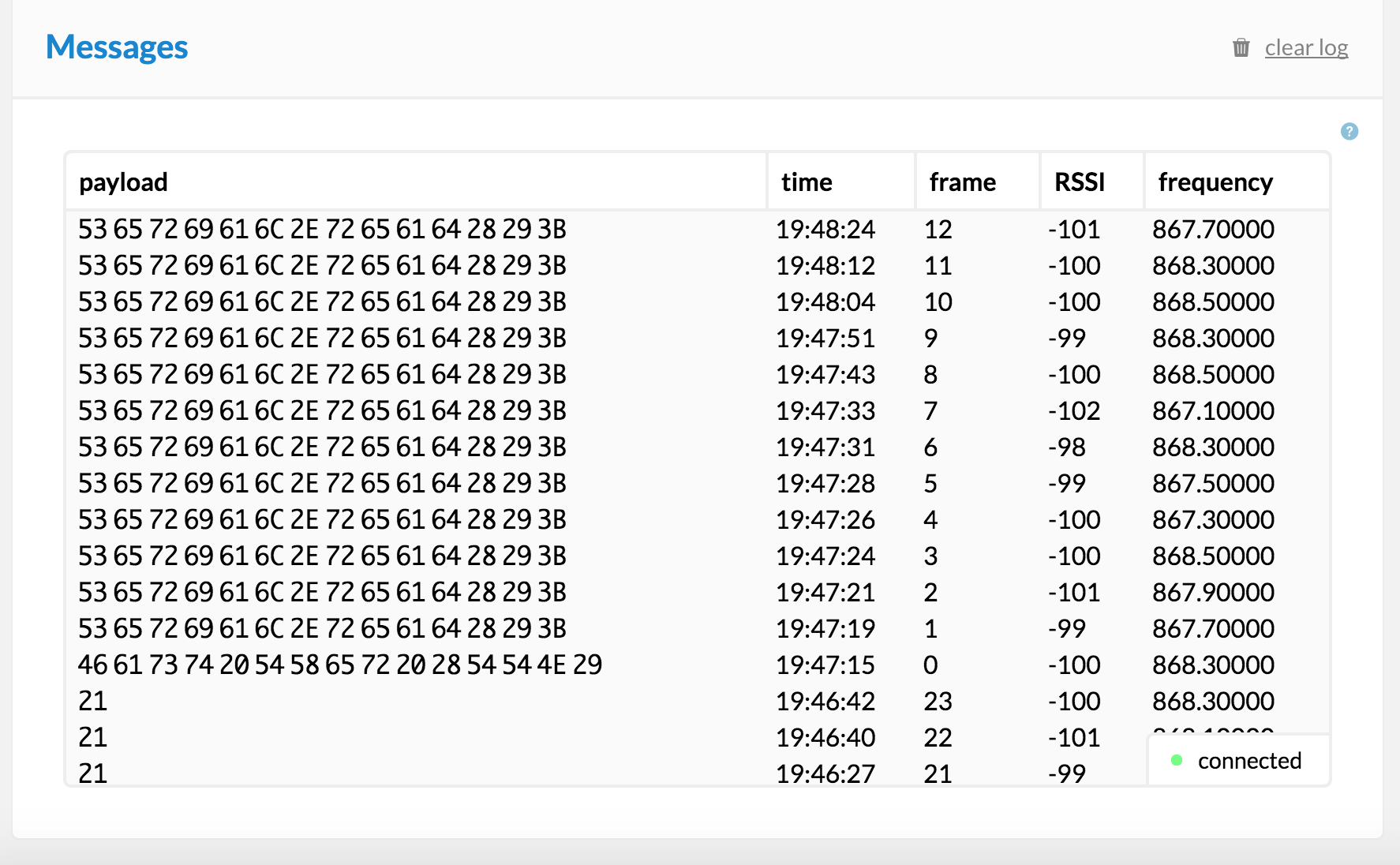Click the clear log link
This screenshot has height=865, width=1400.
[x=1306, y=48]
